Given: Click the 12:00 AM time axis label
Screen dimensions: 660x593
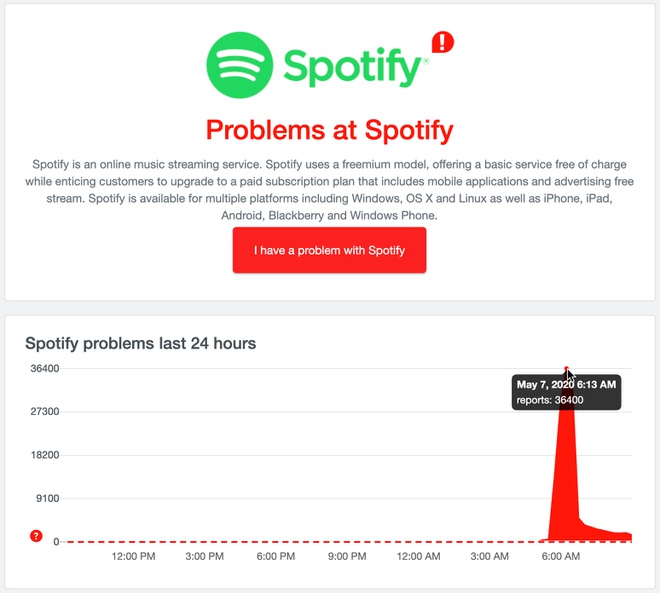Looking at the screenshot, I should [x=420, y=556].
